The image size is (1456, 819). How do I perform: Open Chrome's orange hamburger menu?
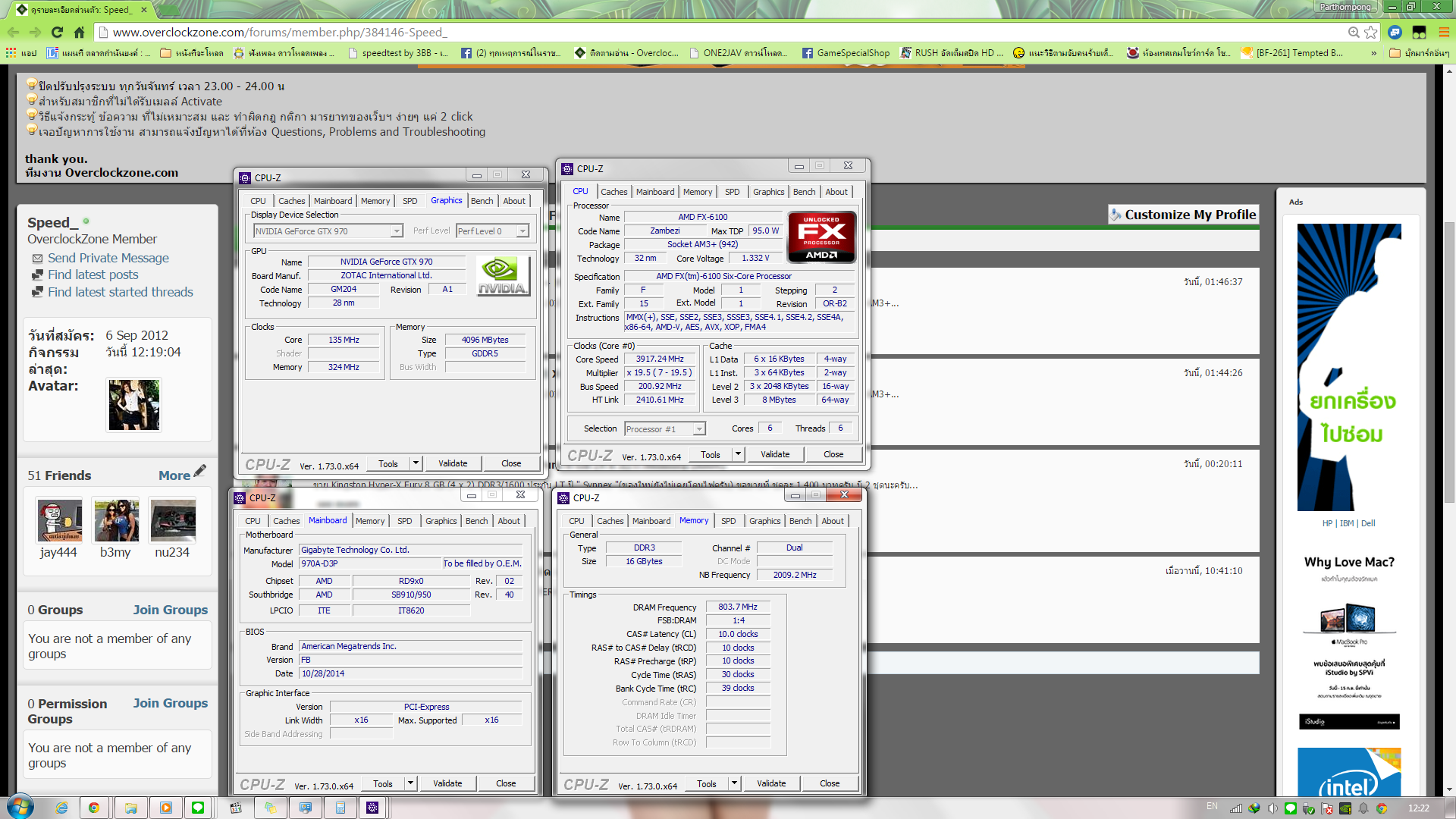1444,32
